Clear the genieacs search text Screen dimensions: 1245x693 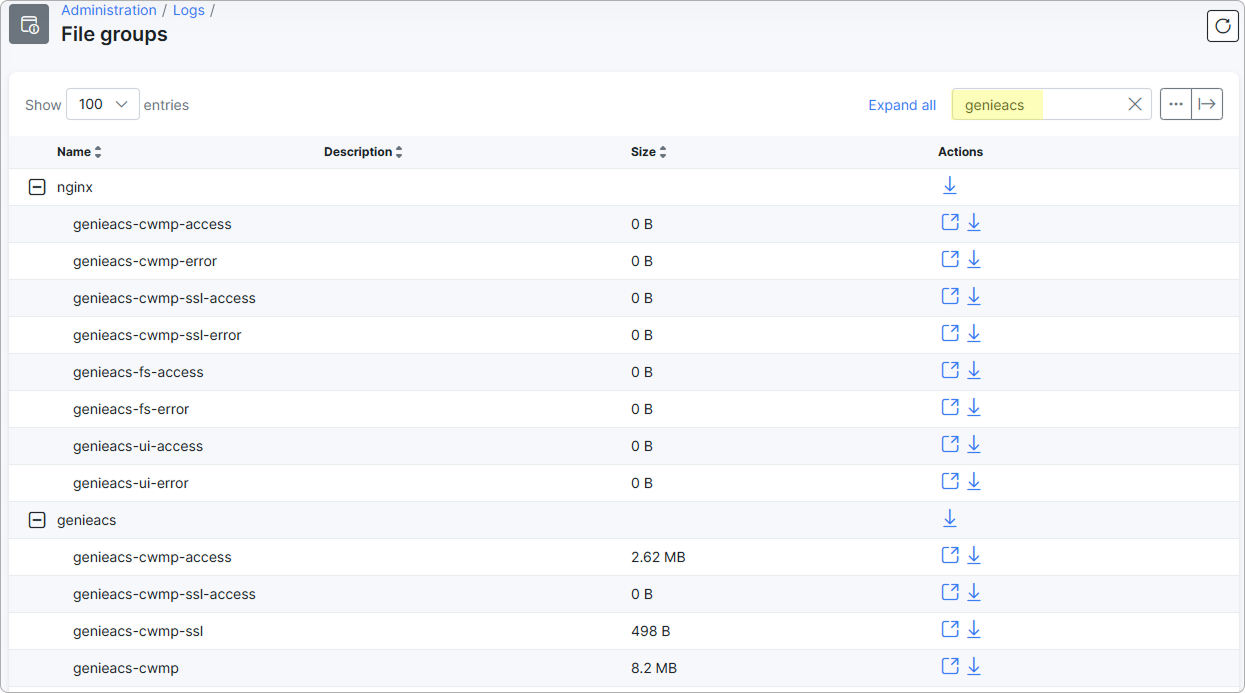(x=1135, y=104)
